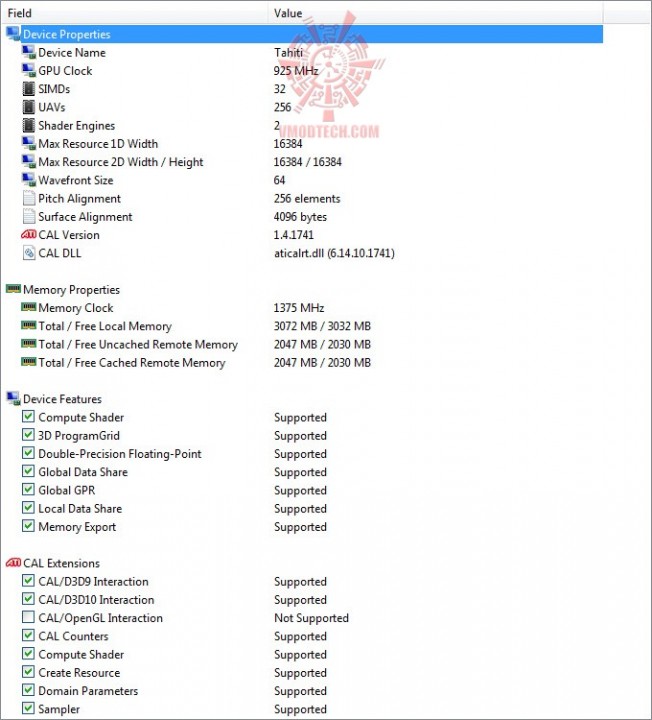Click the Domain Parameters checkbox
Viewport: 652px width, 720px height.
[28, 690]
